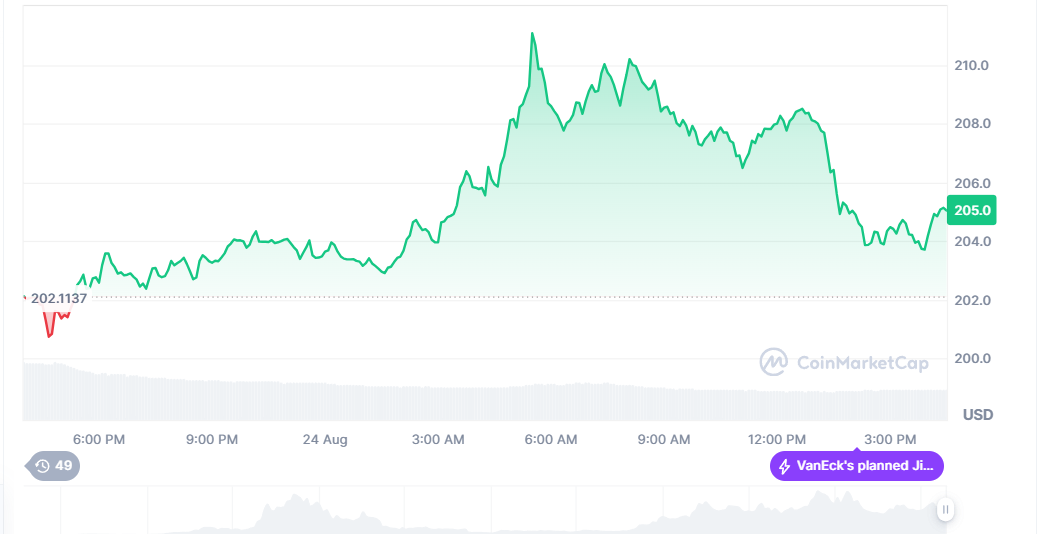
Task: Click the clock icon in the 49 badge
Action: 42,466
